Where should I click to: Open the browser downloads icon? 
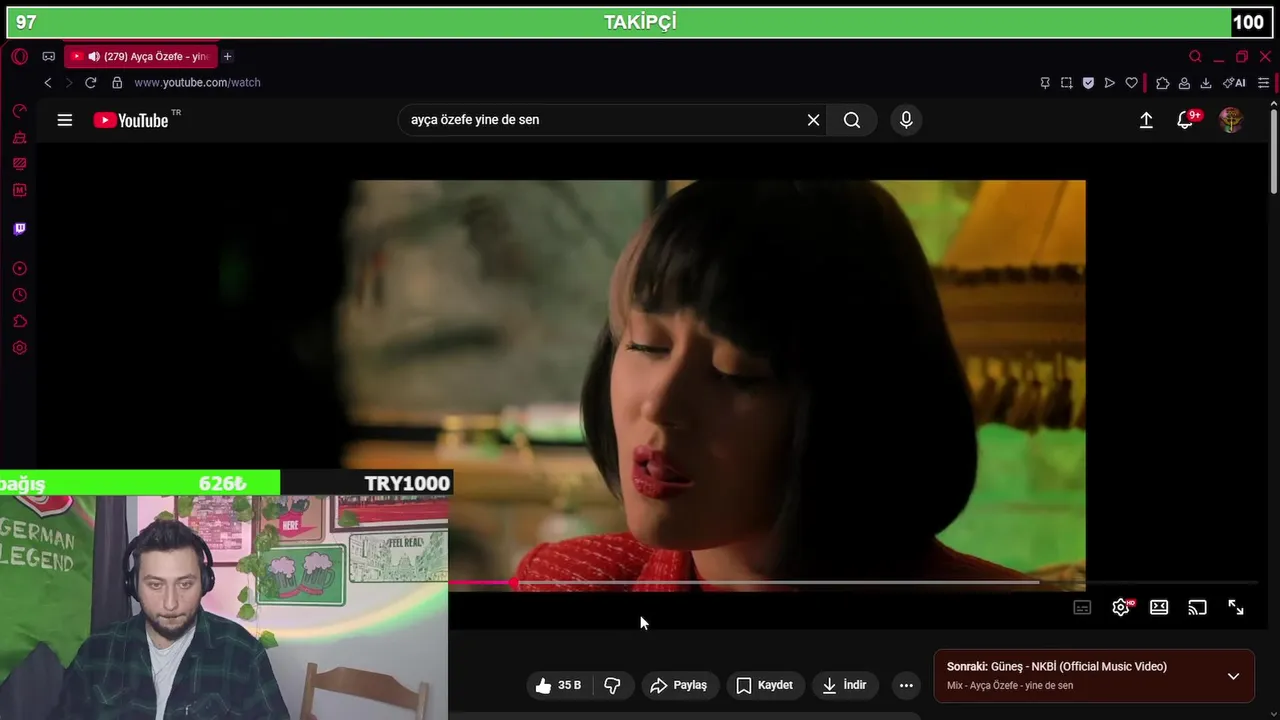click(1206, 83)
